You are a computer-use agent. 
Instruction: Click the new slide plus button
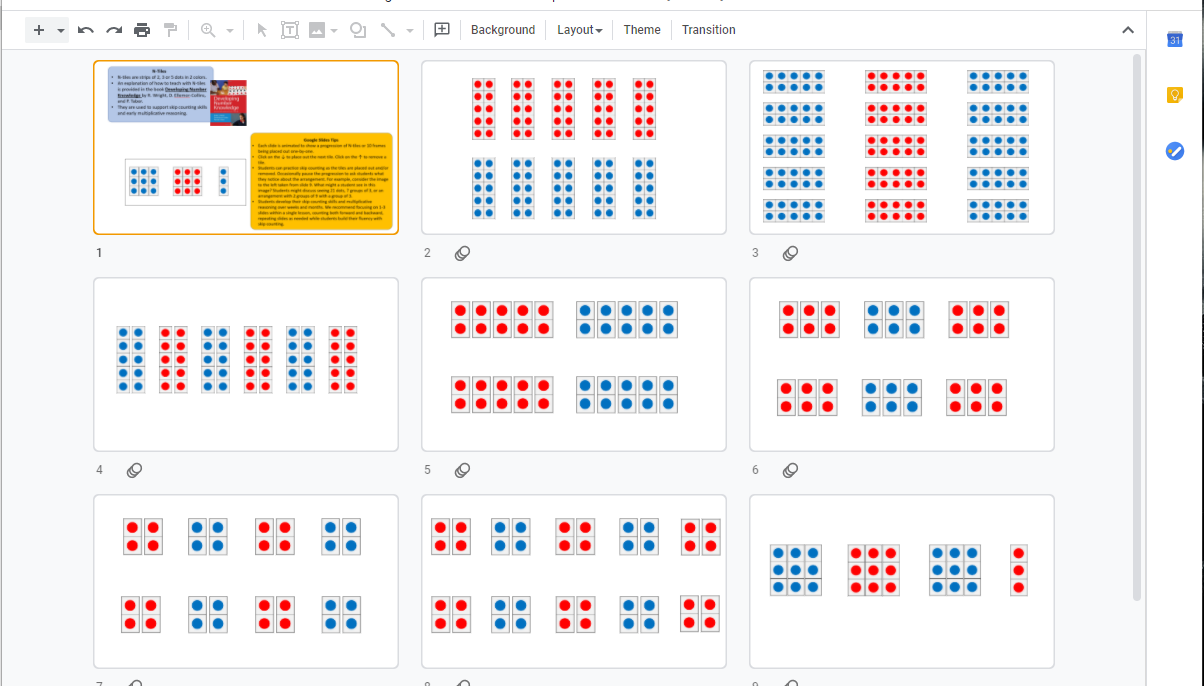pyautogui.click(x=39, y=30)
